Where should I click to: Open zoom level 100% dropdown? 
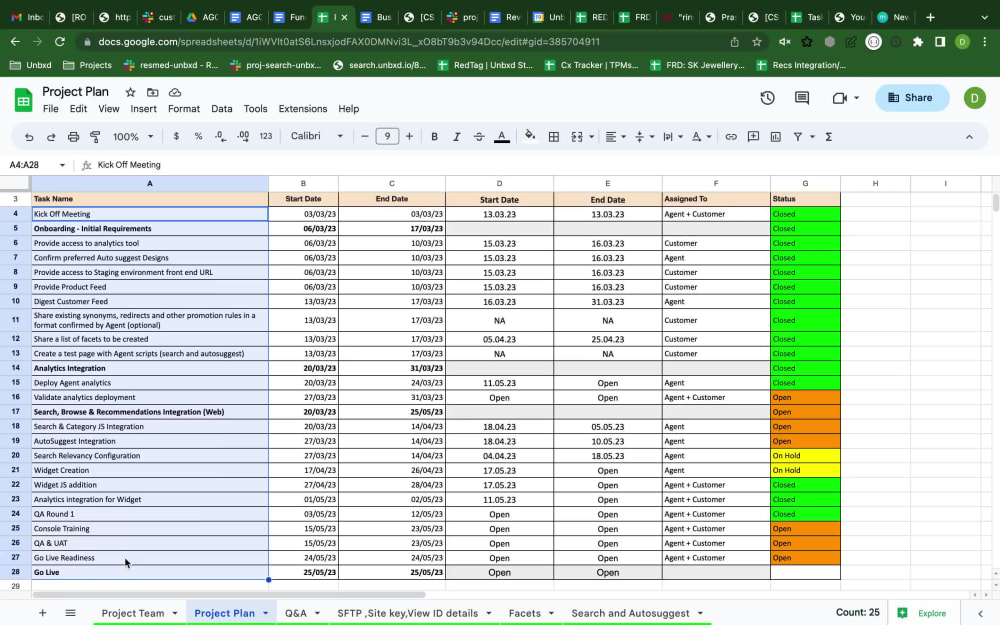[133, 136]
